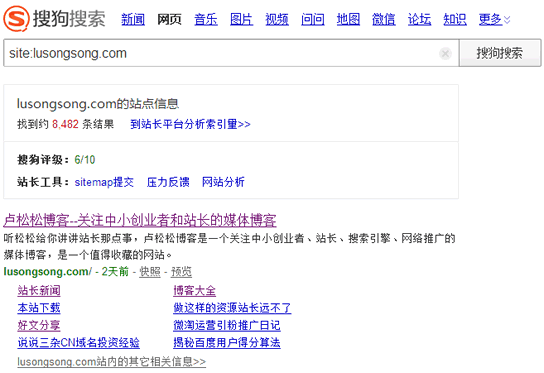The width and height of the screenshot is (544, 373).
Task: Click the lusongsong.com的站点信息 heading
Action: [x=98, y=104]
